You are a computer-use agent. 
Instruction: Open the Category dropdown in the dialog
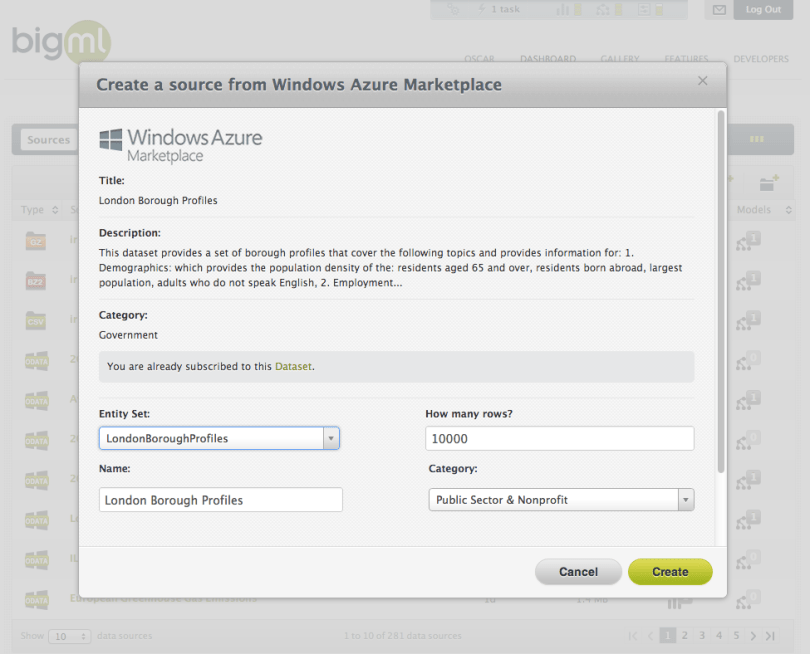[684, 500]
